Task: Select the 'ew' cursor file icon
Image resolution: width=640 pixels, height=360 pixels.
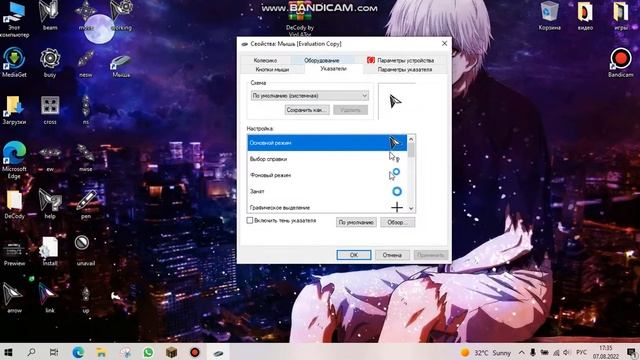Action: [50, 159]
